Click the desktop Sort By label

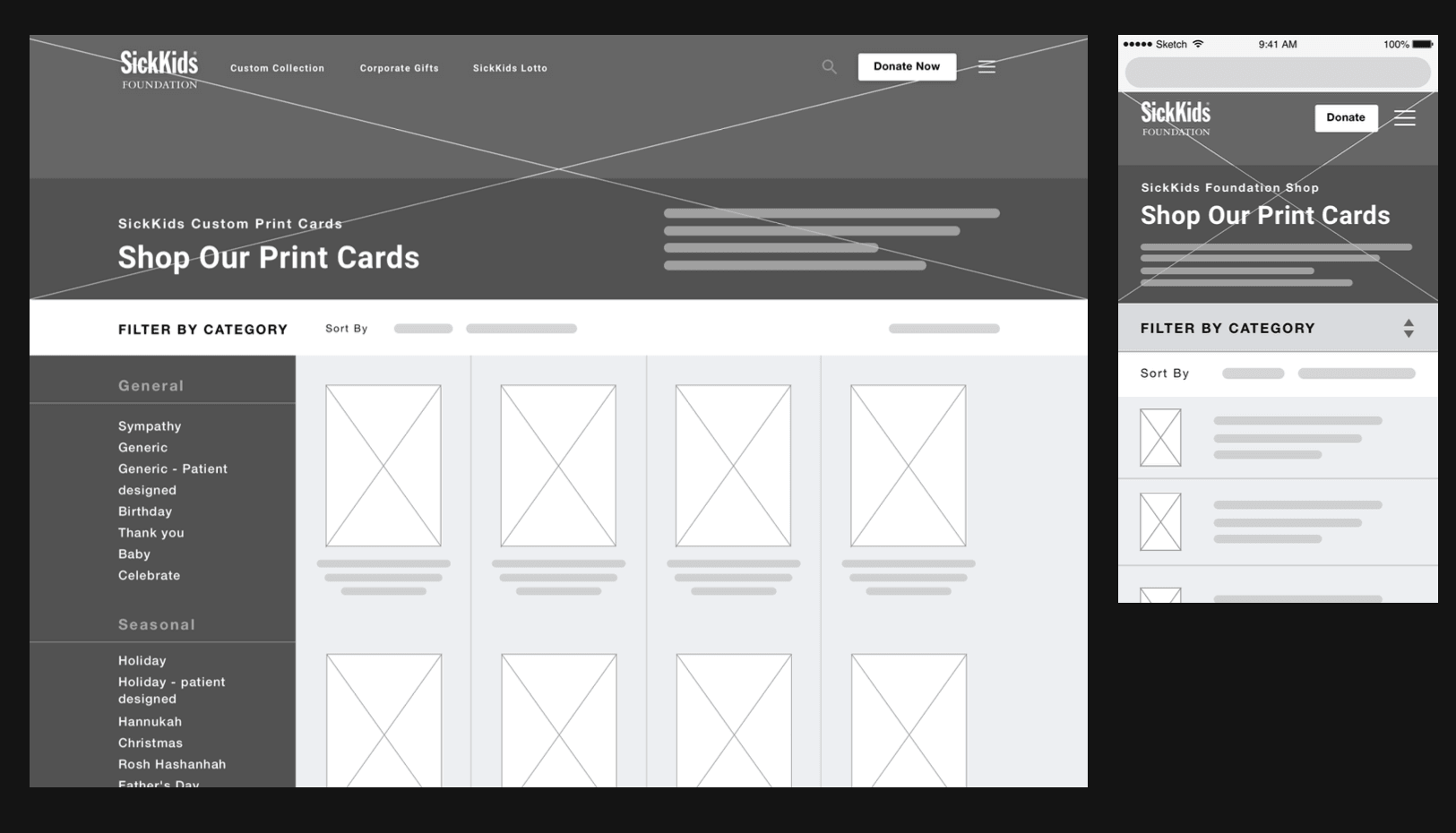point(347,329)
